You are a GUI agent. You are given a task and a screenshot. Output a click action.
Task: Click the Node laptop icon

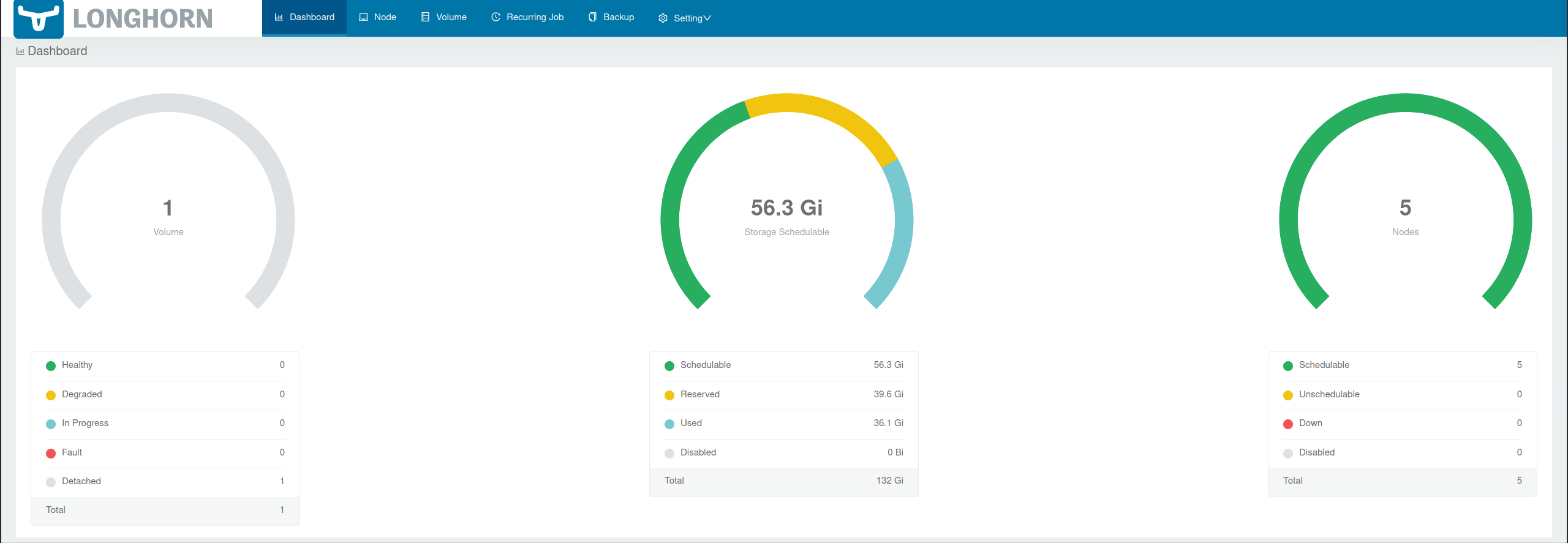pos(363,17)
